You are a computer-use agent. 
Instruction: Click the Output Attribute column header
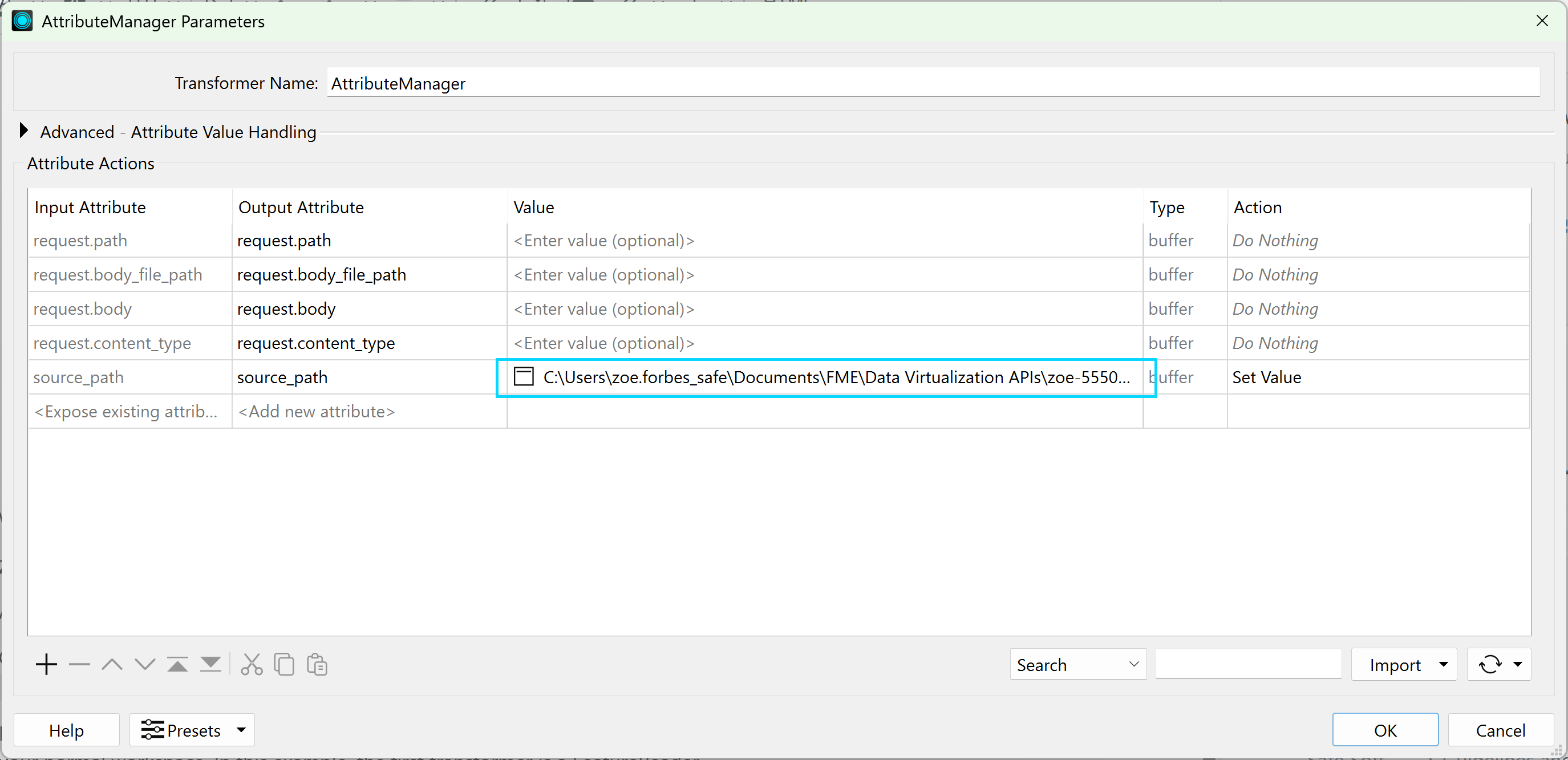370,207
